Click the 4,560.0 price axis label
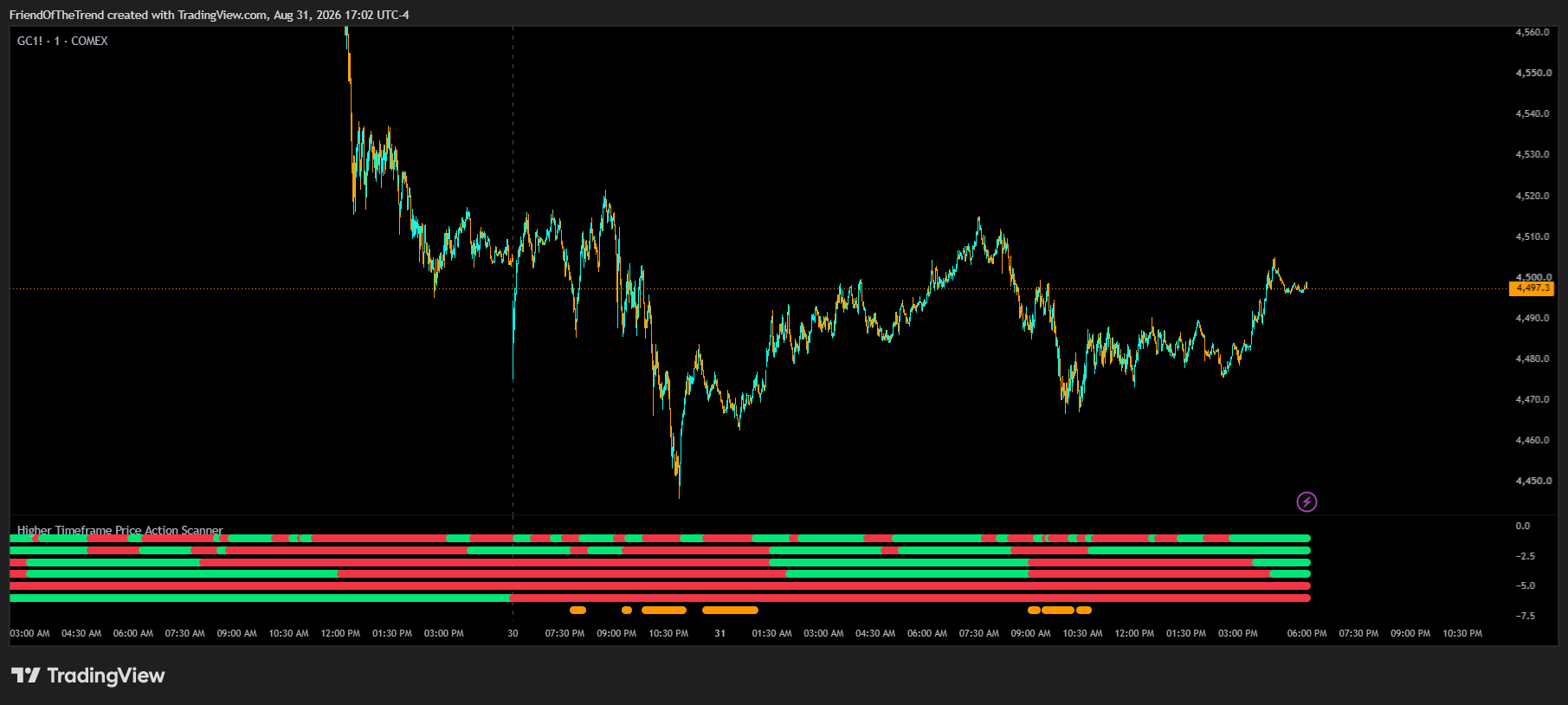The image size is (1568, 705). click(x=1533, y=32)
